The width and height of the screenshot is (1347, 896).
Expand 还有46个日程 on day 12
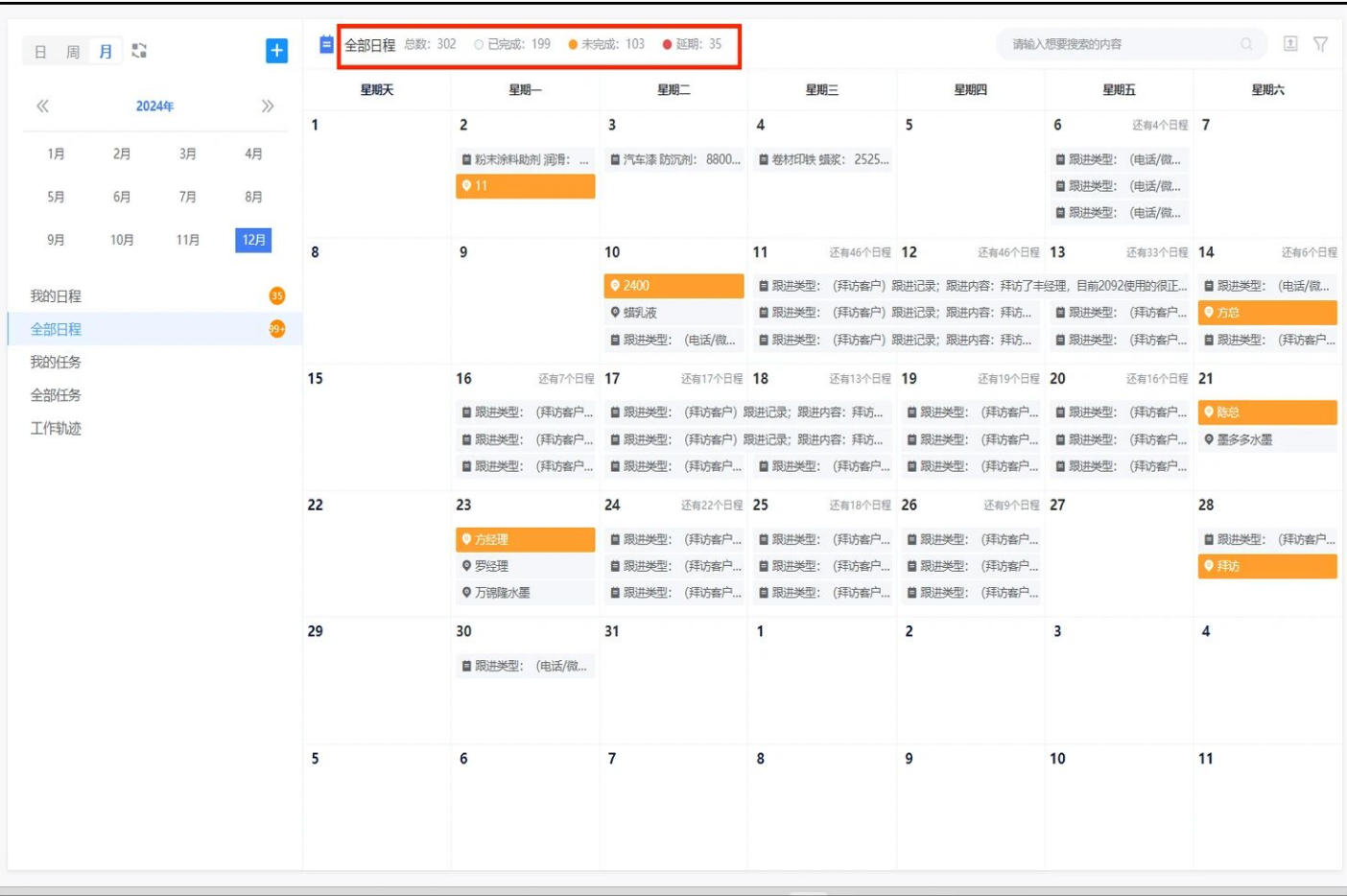[1008, 252]
